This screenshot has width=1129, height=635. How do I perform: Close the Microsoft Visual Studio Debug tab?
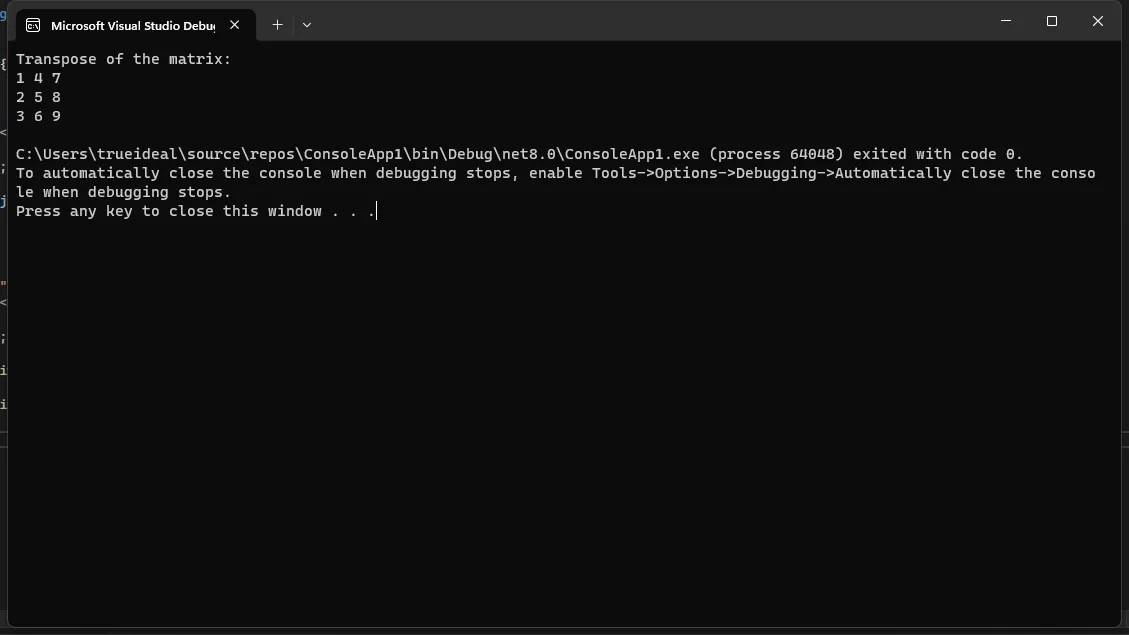coord(235,25)
